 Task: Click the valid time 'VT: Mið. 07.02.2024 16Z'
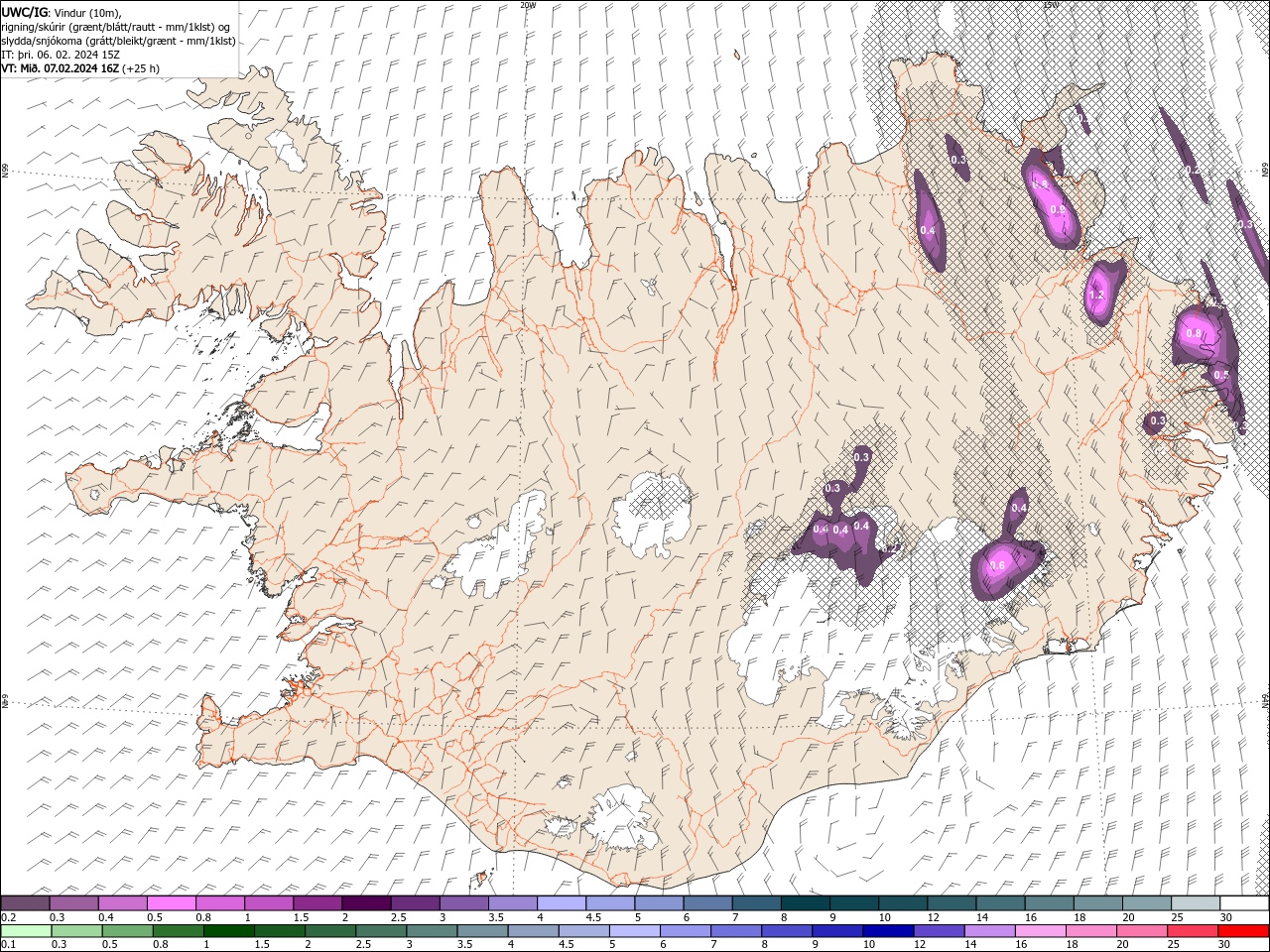(x=61, y=68)
